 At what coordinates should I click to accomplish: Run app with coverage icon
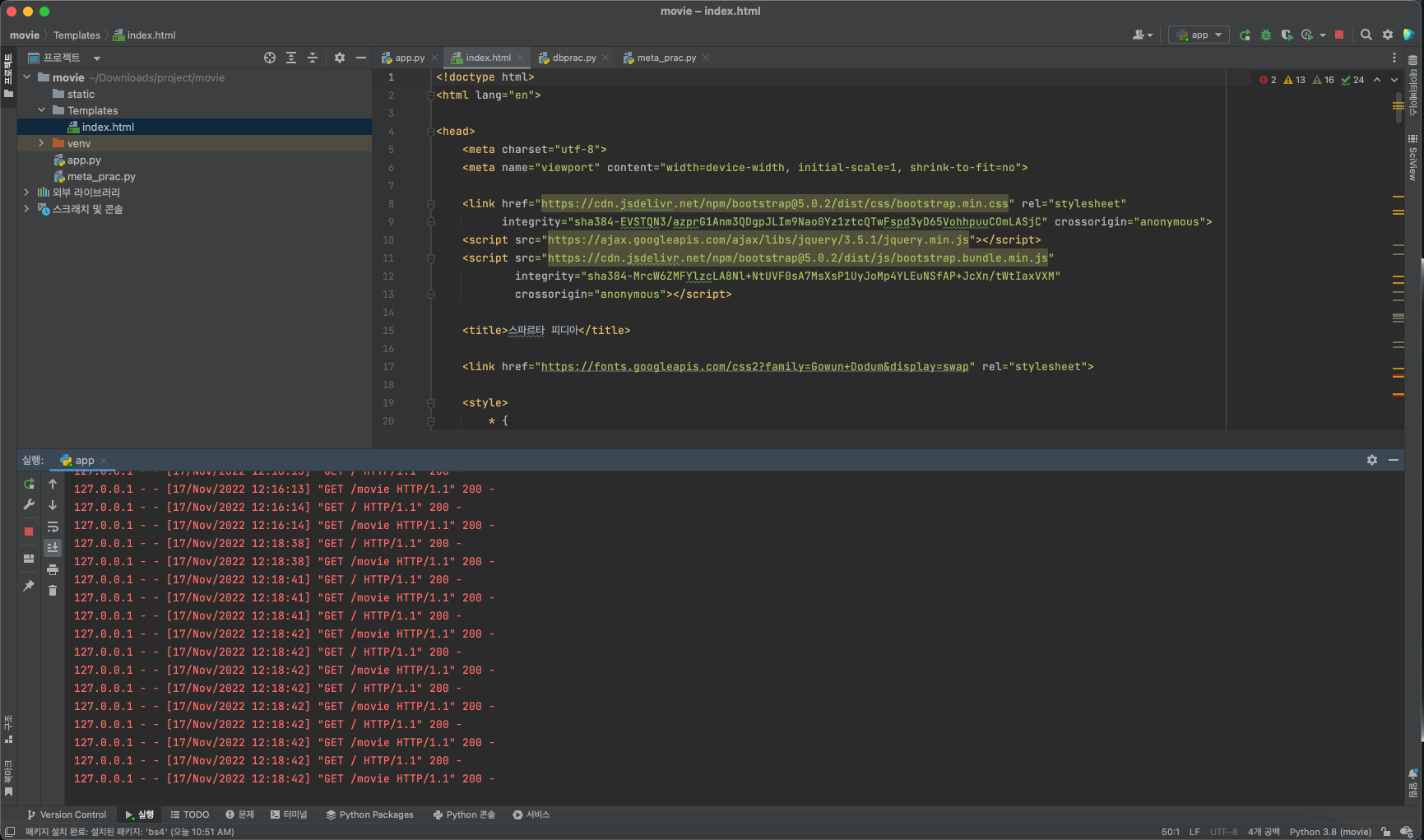pos(1287,35)
